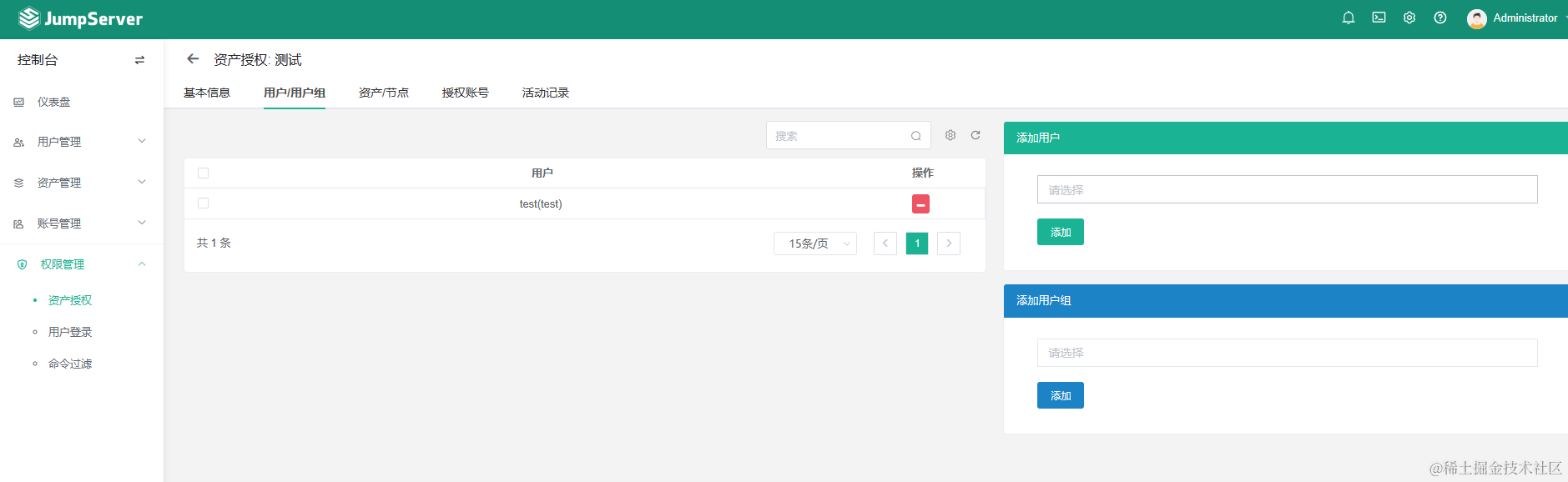The height and width of the screenshot is (482, 1568).
Task: Open the 添加用户组 select dropdown
Action: tap(1287, 353)
